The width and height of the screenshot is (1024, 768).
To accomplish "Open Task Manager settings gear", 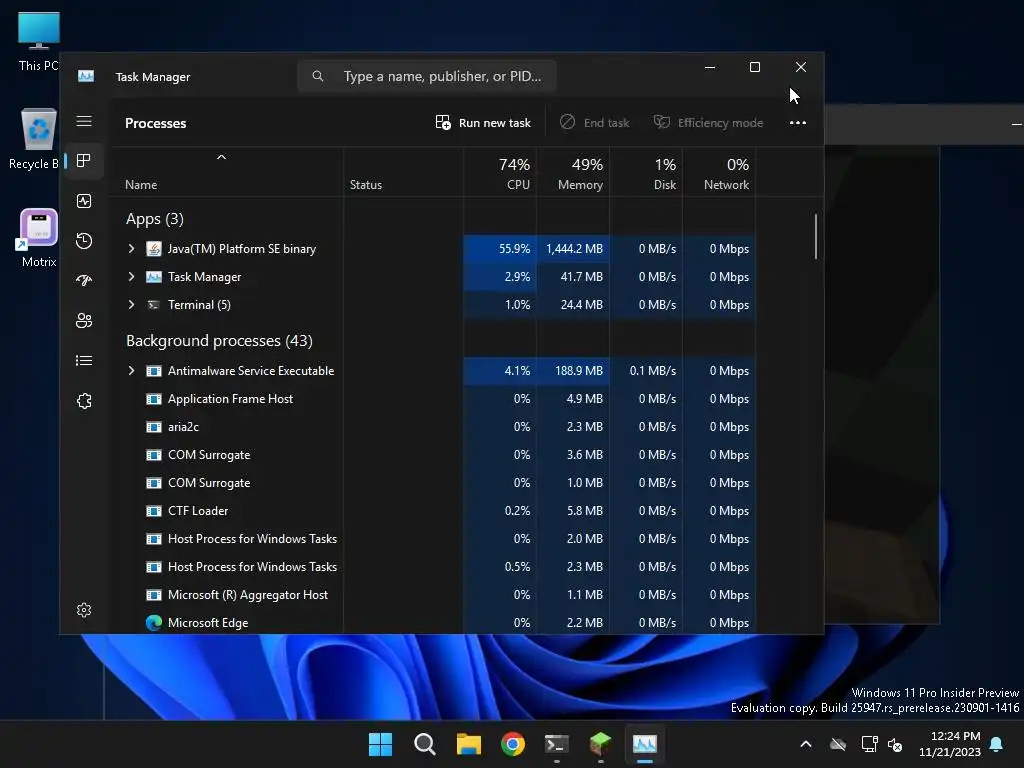I will tap(84, 610).
